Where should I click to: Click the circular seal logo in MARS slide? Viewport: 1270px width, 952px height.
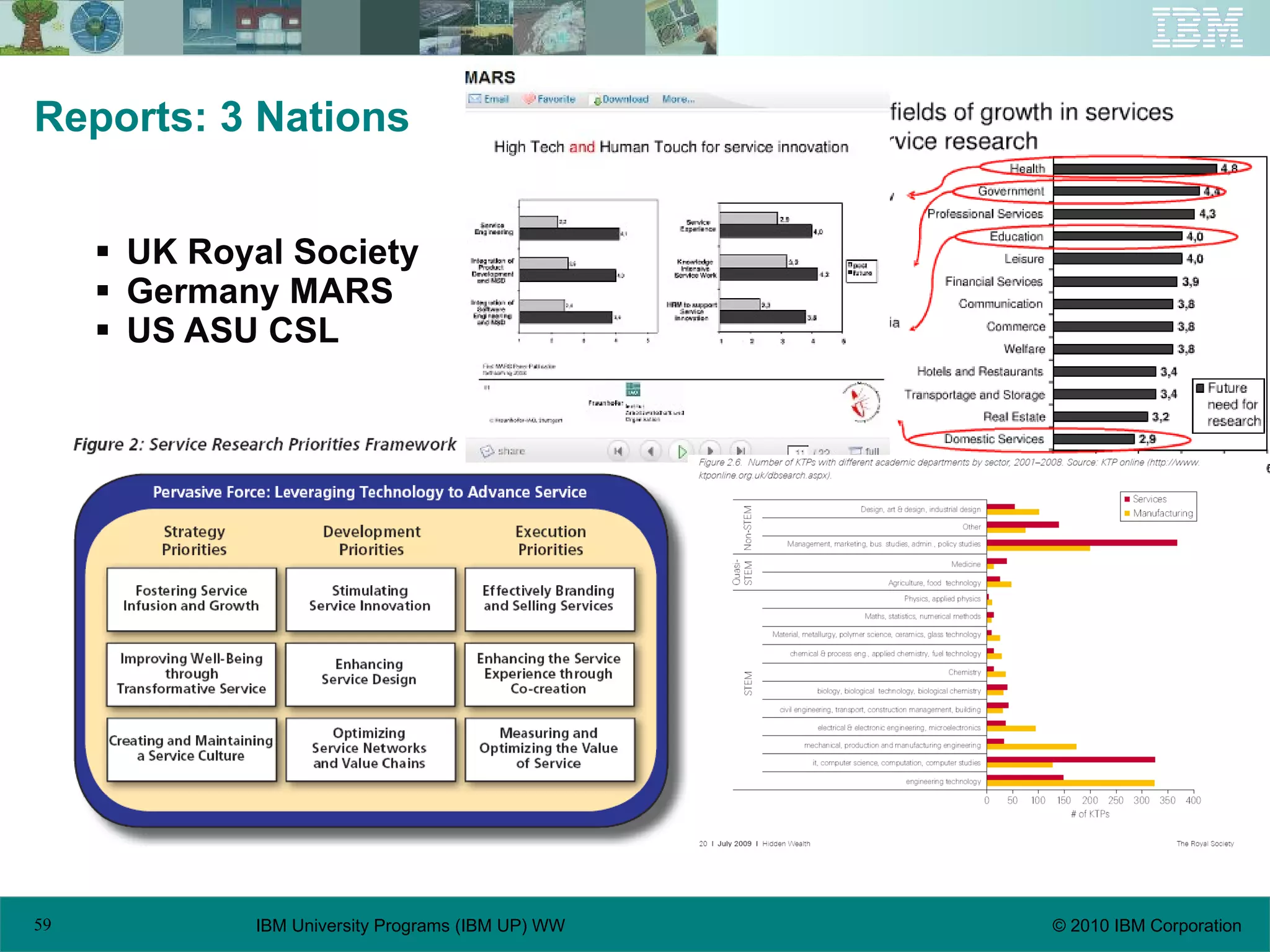click(861, 402)
